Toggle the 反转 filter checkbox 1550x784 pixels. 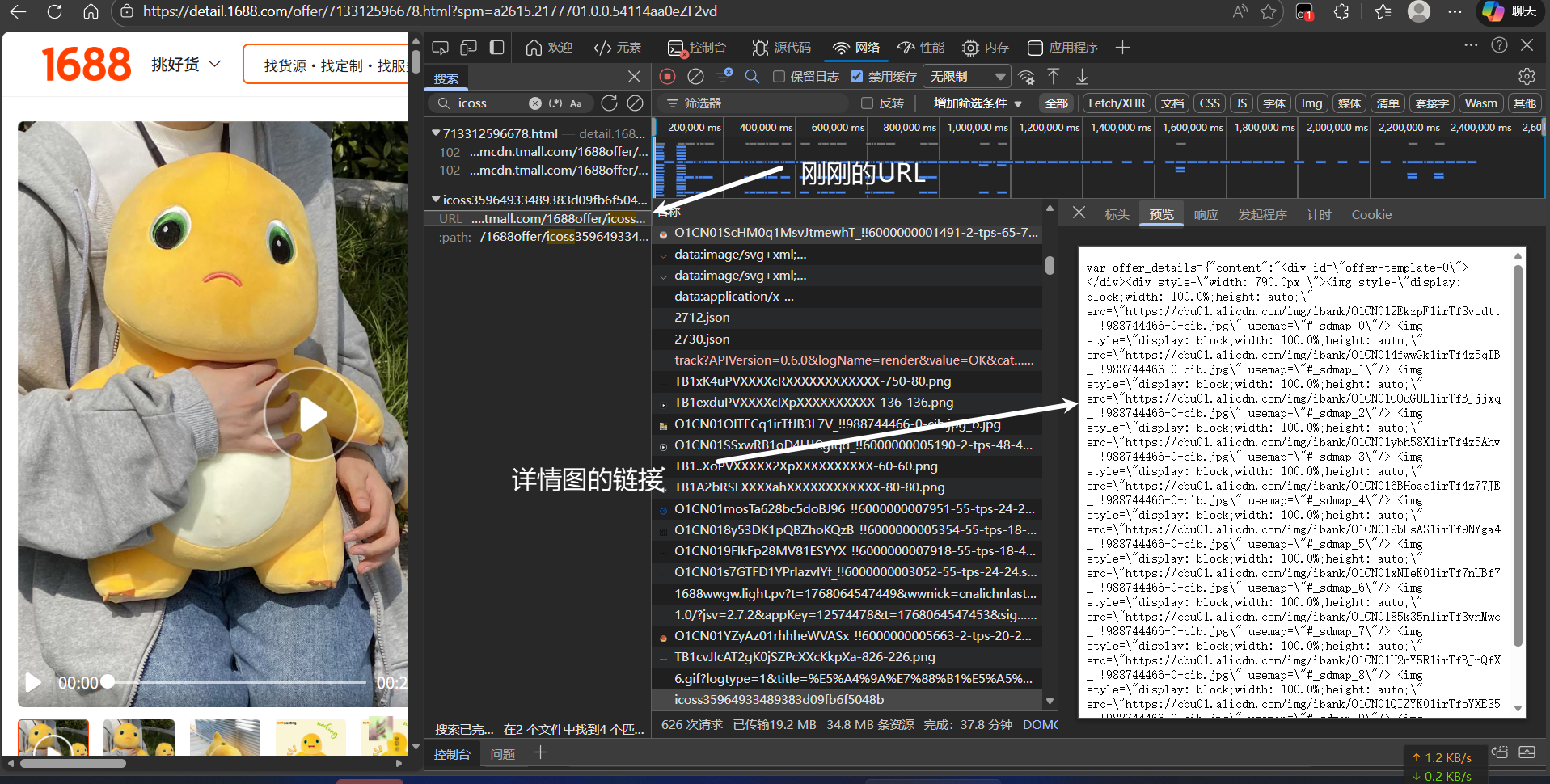click(x=867, y=103)
